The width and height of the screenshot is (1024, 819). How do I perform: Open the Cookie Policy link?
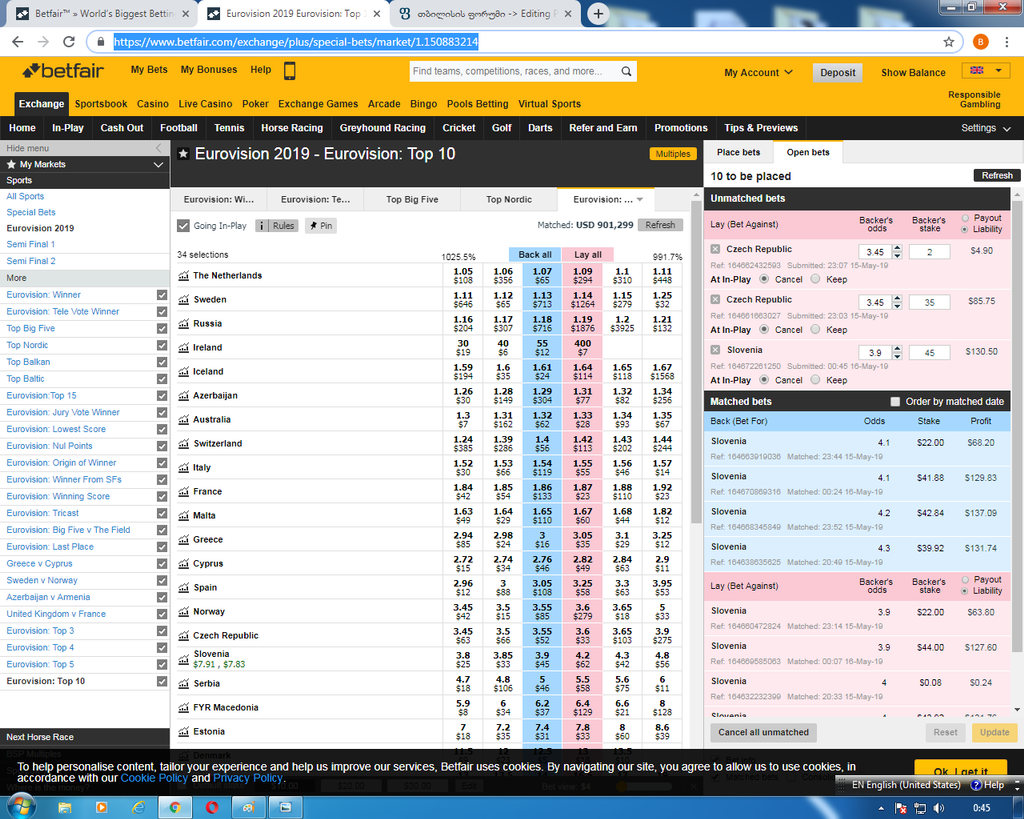(154, 778)
